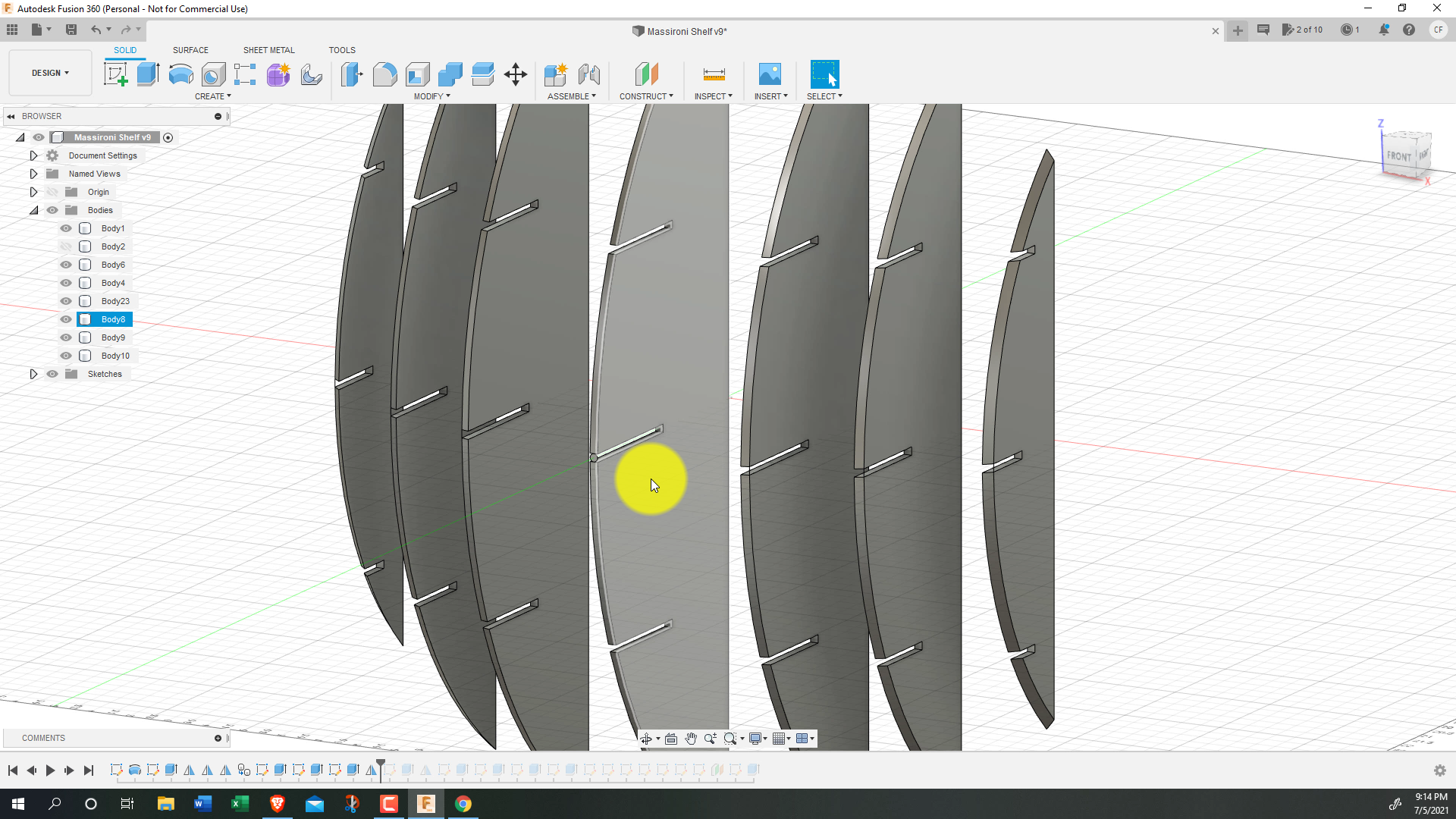Screen dimensions: 1456x819
Task: Open the DESIGN workspace dropdown
Action: pos(50,73)
